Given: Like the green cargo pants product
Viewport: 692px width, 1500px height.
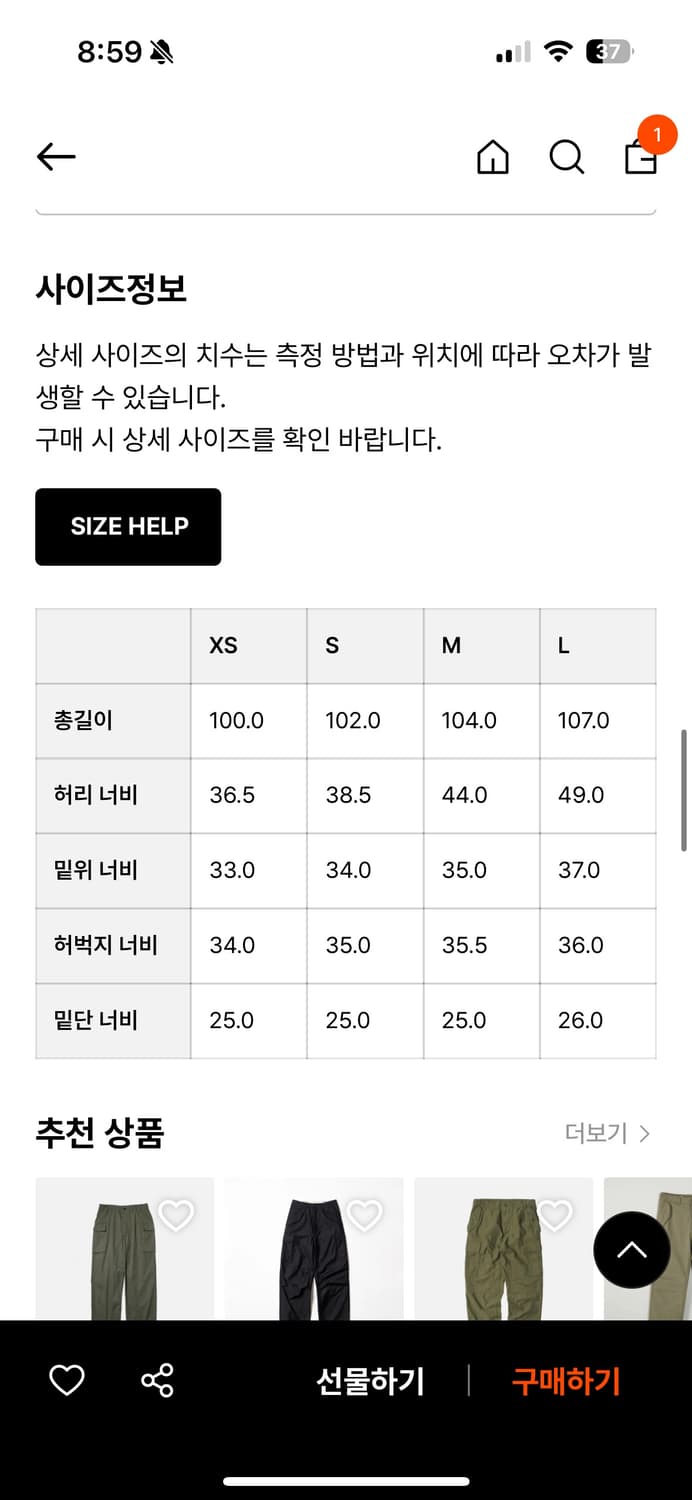Looking at the screenshot, I should pyautogui.click(x=177, y=1215).
